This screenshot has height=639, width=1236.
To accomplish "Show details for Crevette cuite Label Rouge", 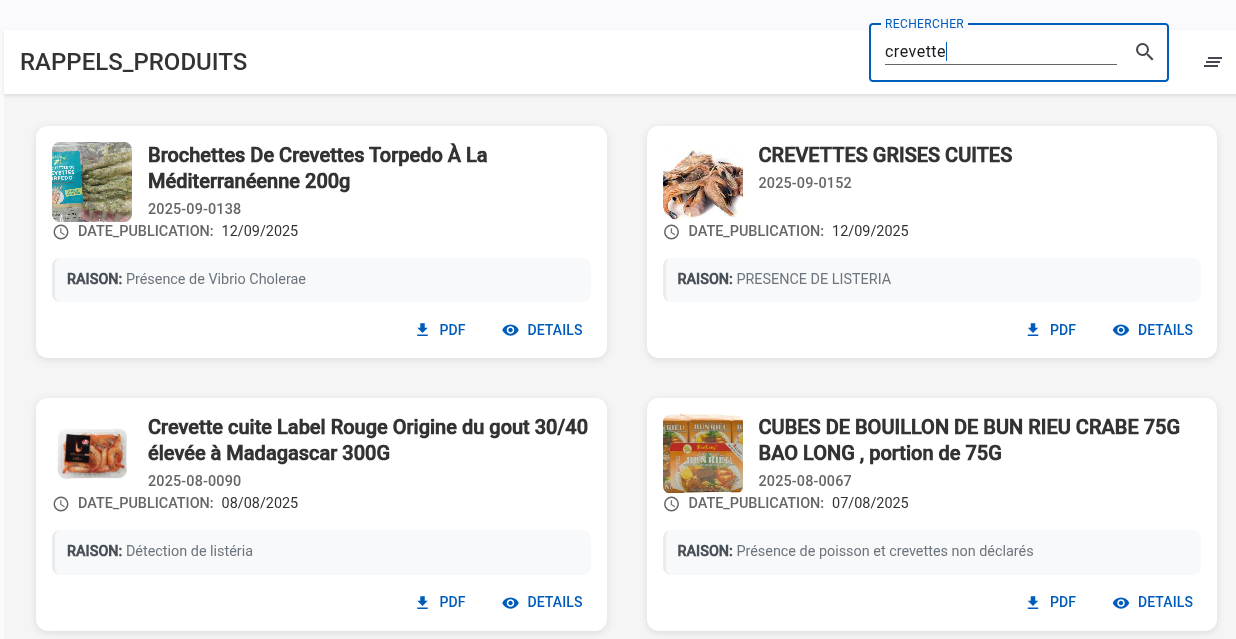I will point(542,602).
